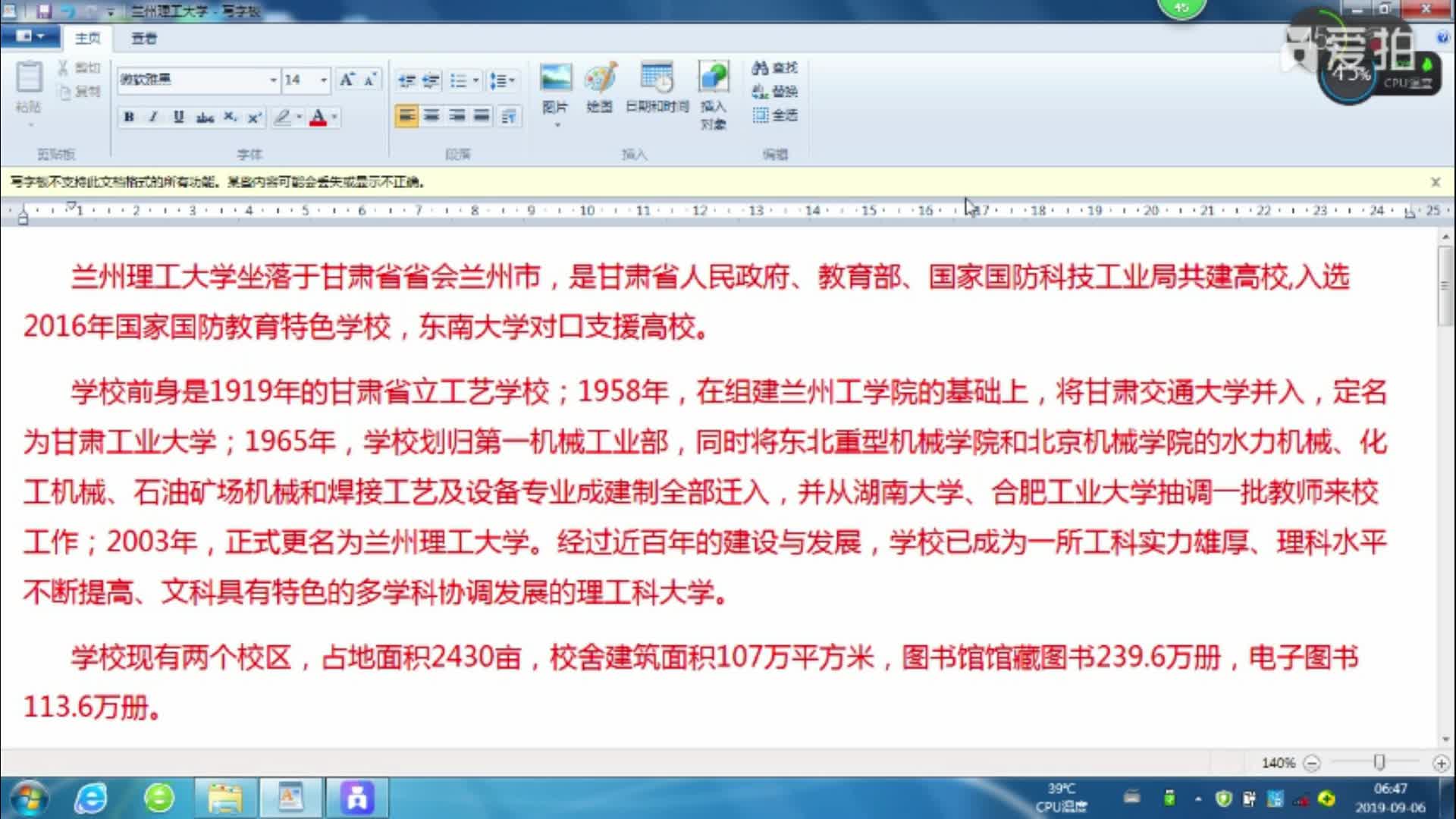The image size is (1456, 819).
Task: Toggle Strikethrough formatting
Action: (x=204, y=117)
